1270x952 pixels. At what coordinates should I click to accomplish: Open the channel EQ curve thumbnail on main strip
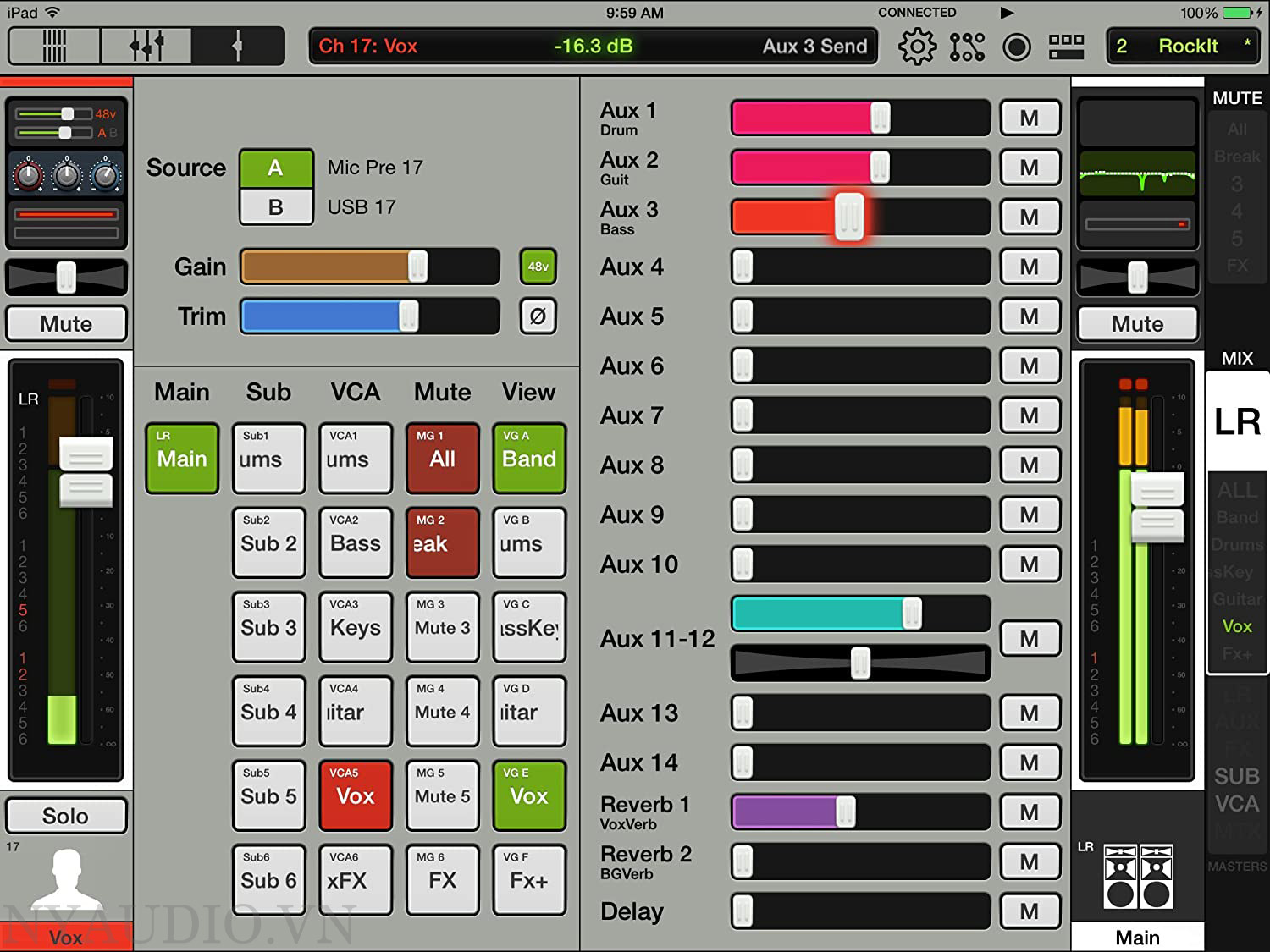(x=1137, y=175)
